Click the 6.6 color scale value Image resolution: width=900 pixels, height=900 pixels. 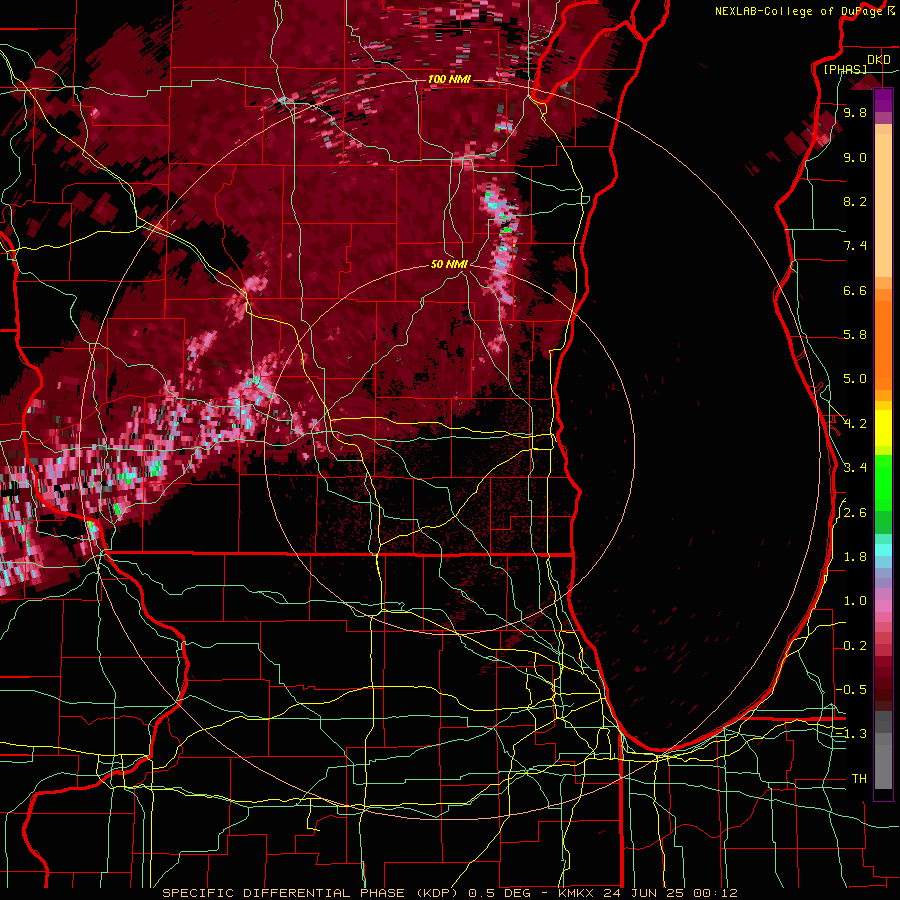pos(855,291)
